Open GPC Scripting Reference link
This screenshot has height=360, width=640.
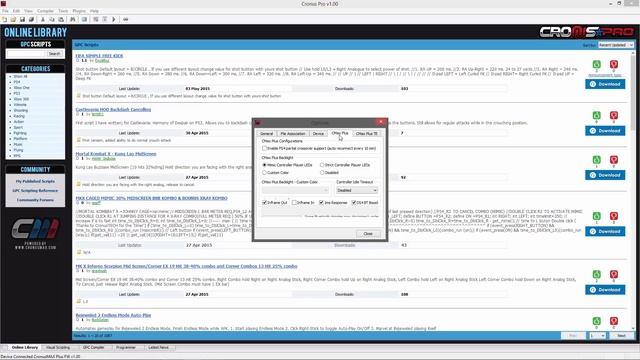coord(35,191)
